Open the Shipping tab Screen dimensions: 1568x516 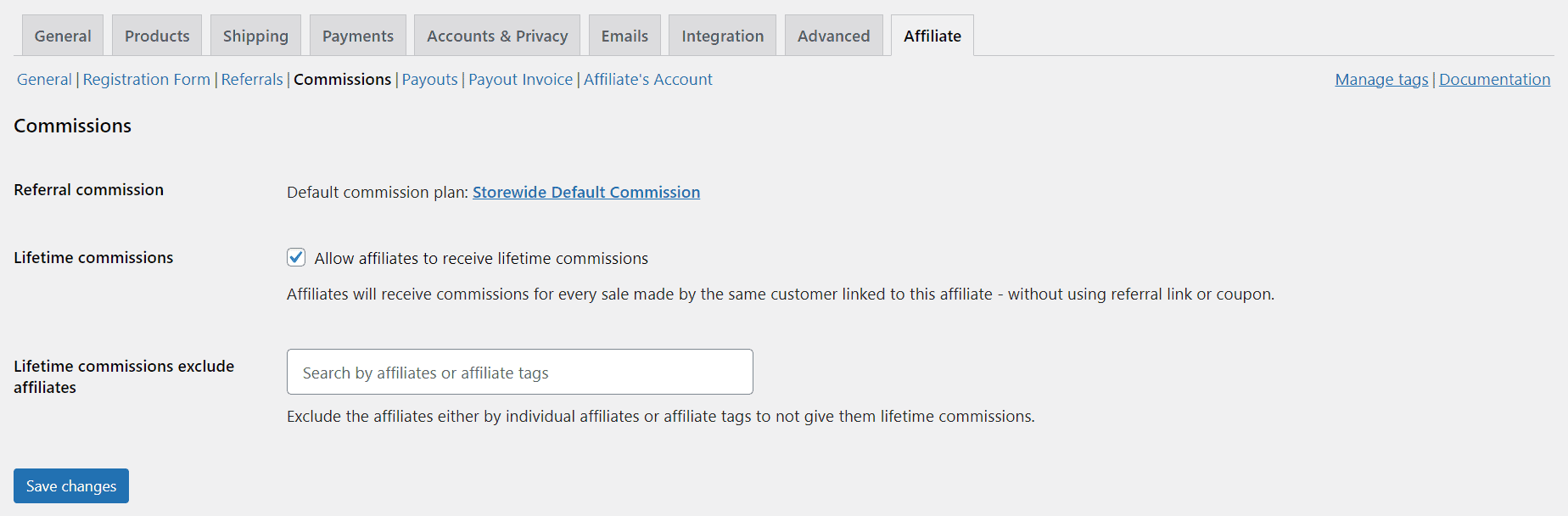point(255,36)
